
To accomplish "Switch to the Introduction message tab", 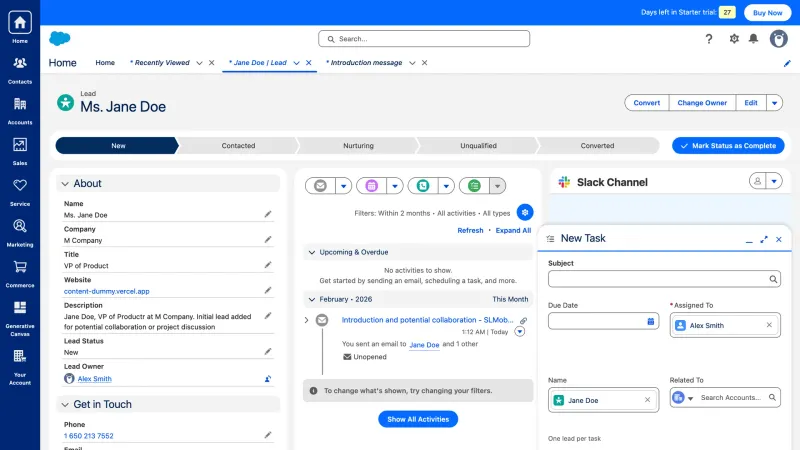I will pos(364,63).
